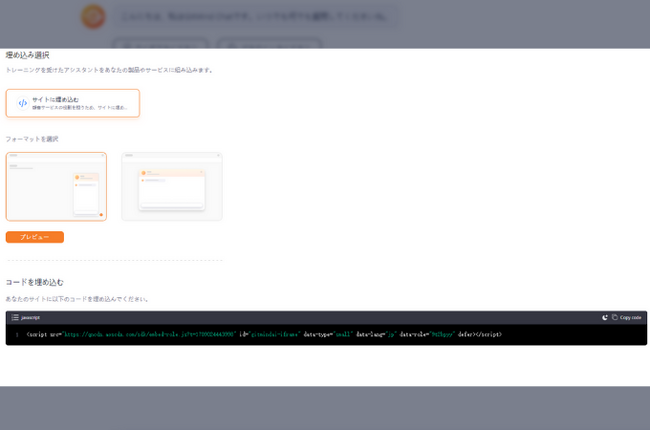Choose the centered chat window format

point(172,186)
